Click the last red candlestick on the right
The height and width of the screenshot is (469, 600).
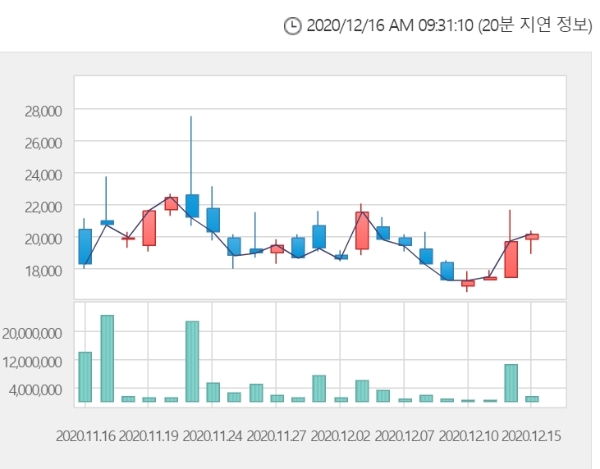[532, 236]
